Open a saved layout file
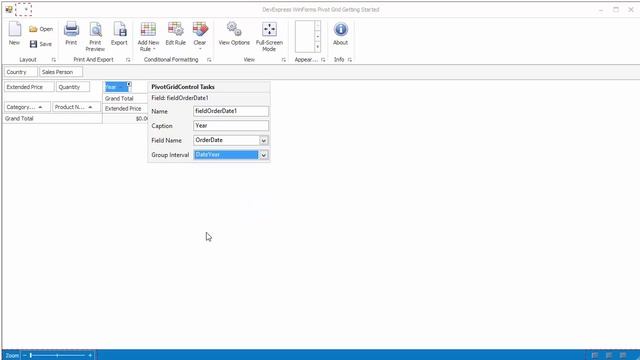Screen dimensions: 640x360 (41, 29)
